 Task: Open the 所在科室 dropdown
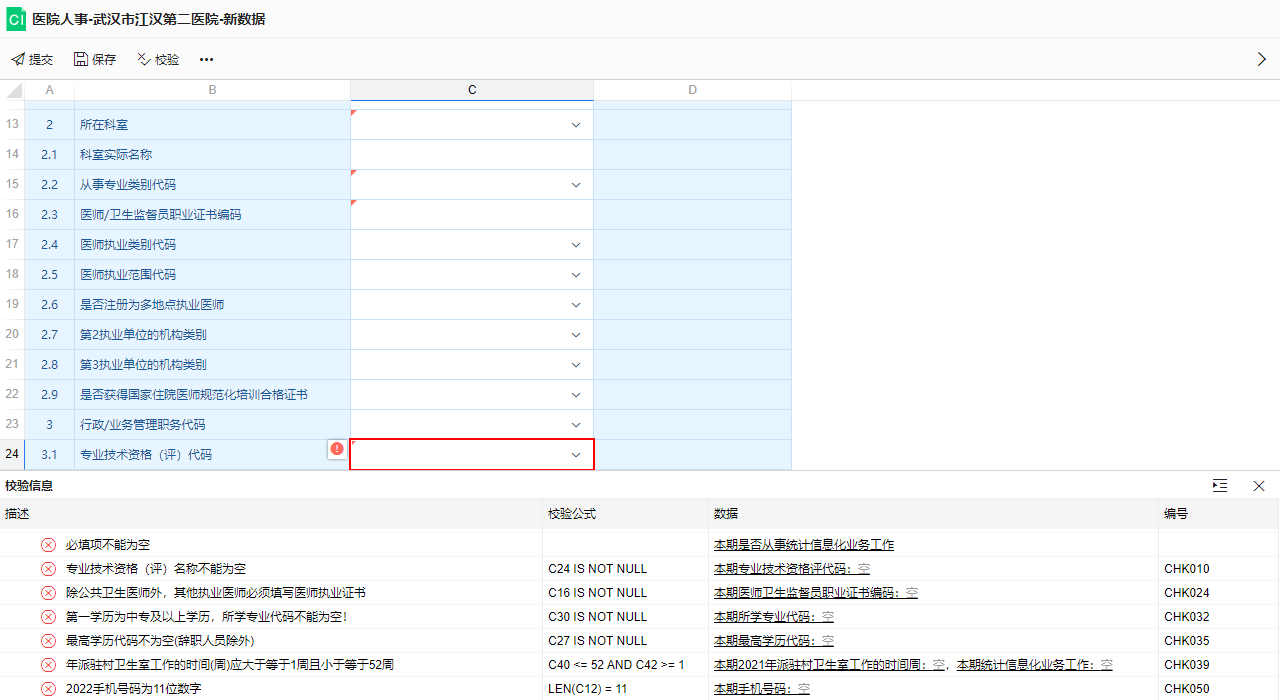(x=576, y=125)
